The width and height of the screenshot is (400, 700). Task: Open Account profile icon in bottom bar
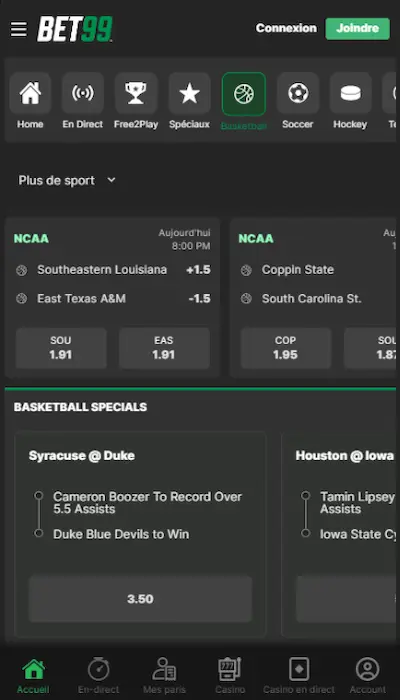[x=367, y=669]
